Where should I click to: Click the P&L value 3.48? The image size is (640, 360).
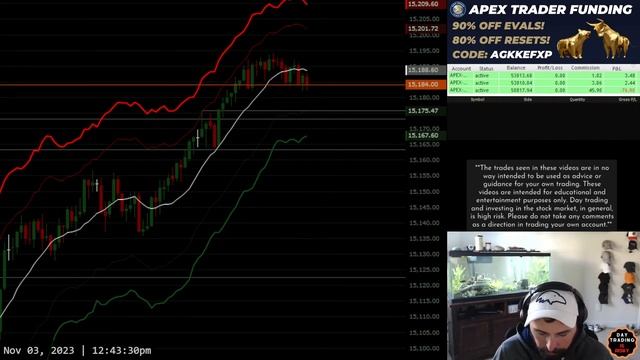630,76
